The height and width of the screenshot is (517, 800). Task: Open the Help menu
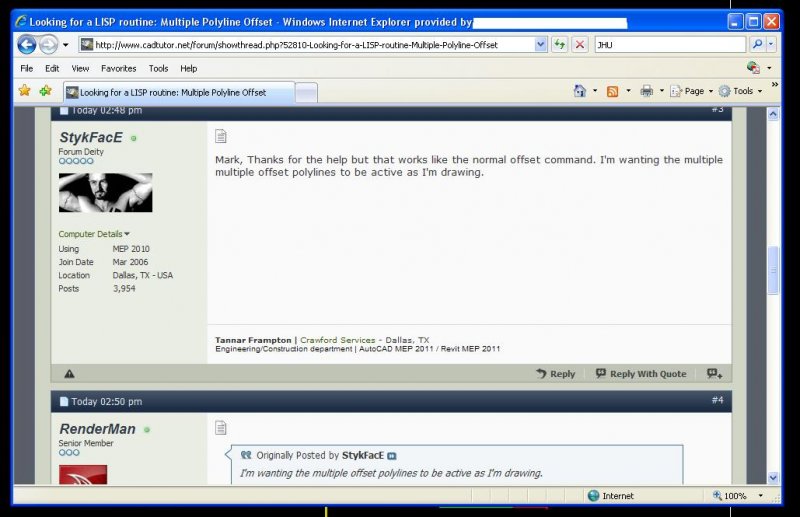[x=188, y=68]
